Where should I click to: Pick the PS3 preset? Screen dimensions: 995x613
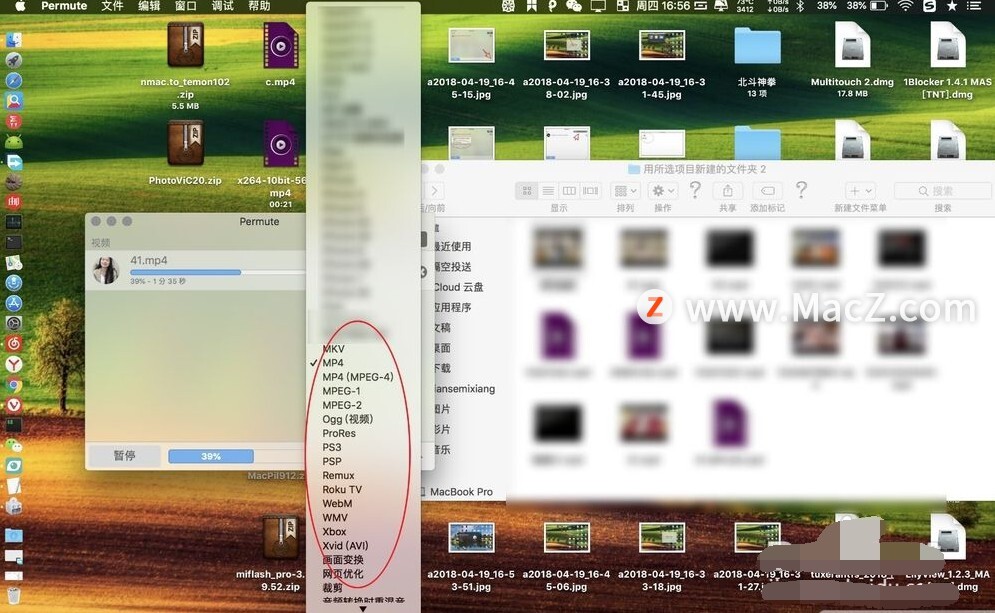click(331, 447)
